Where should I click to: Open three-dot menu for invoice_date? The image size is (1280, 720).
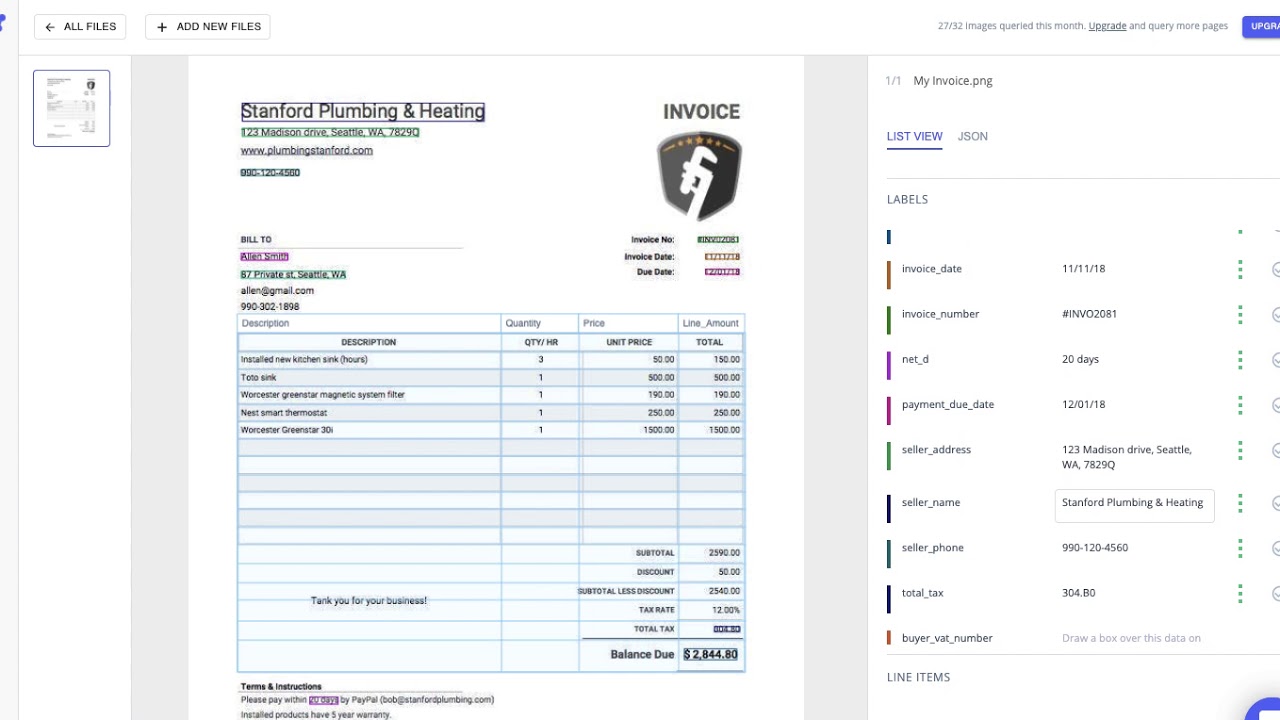pyautogui.click(x=1240, y=269)
